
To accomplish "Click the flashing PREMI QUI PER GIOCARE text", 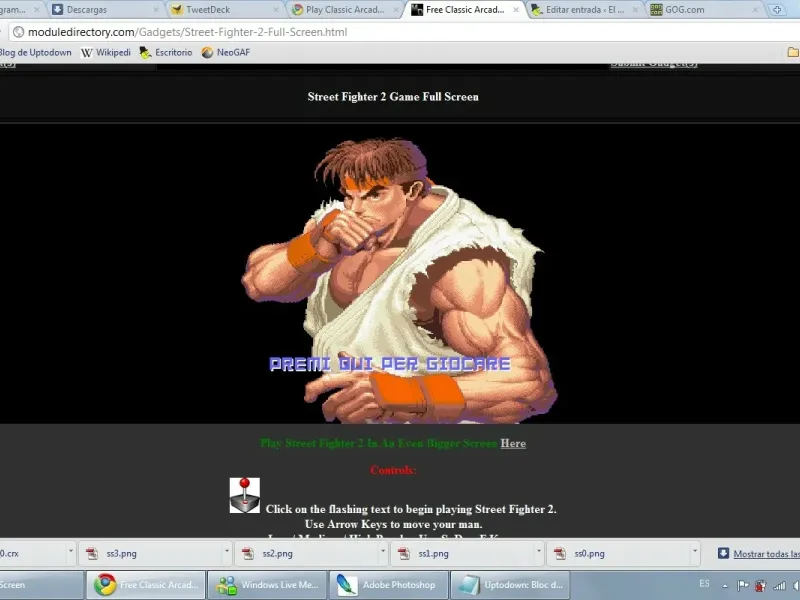I will pyautogui.click(x=390, y=364).
